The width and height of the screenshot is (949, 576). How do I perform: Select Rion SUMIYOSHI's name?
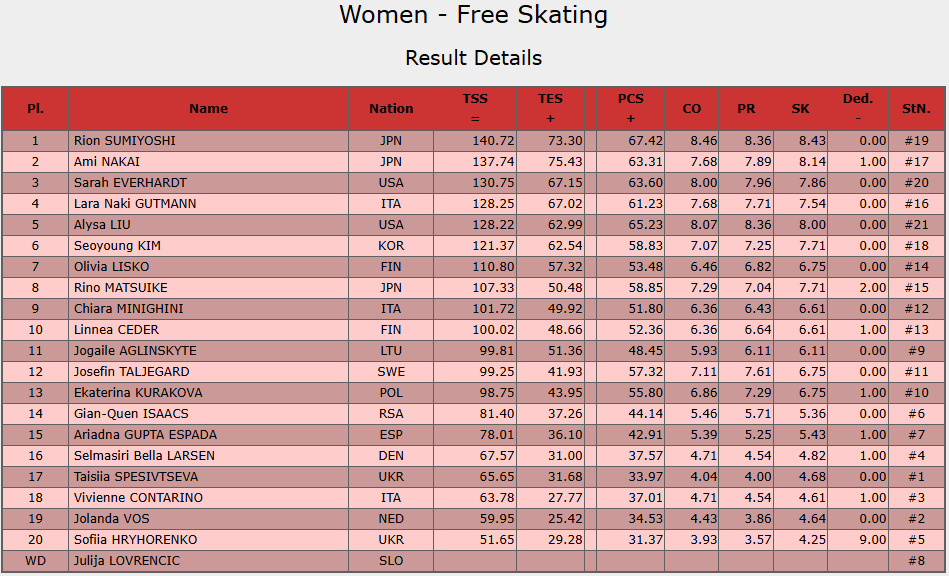click(125, 141)
